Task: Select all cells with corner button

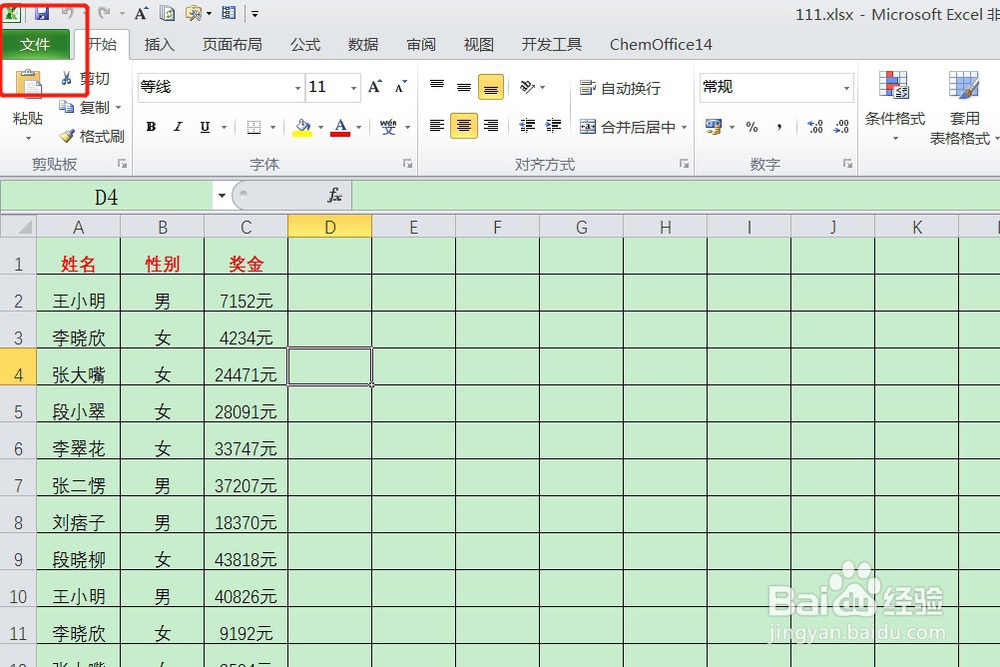Action: 18,227
